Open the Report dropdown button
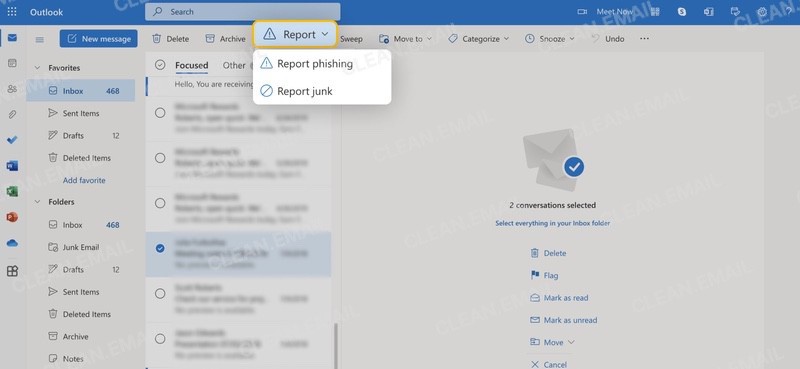Screen dimensions: 800x369 pos(295,35)
